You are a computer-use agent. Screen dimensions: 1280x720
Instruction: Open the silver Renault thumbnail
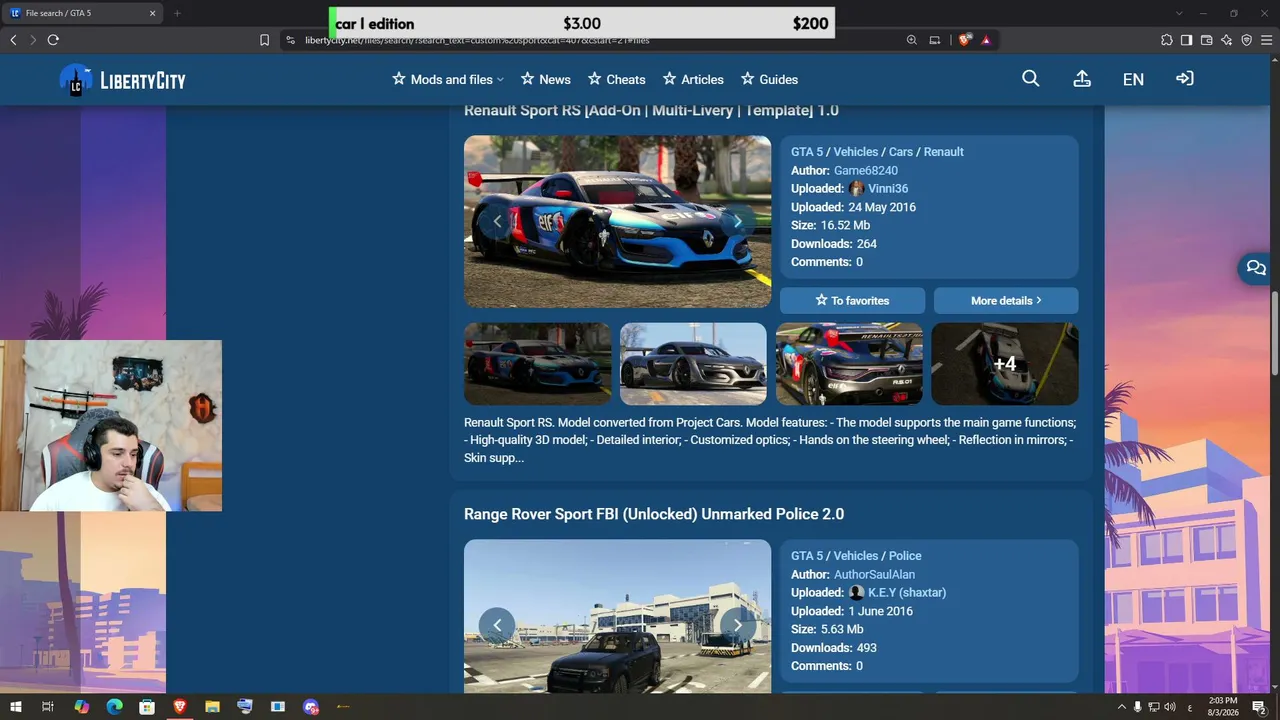[694, 364]
